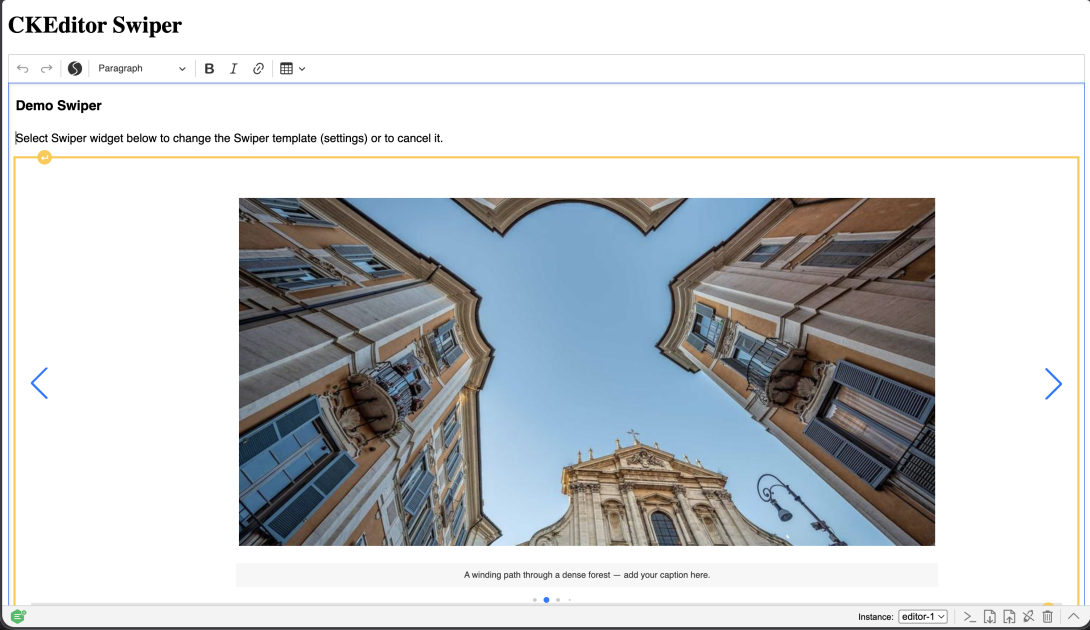Edit the winding path caption text
The image size is (1090, 630).
point(587,575)
